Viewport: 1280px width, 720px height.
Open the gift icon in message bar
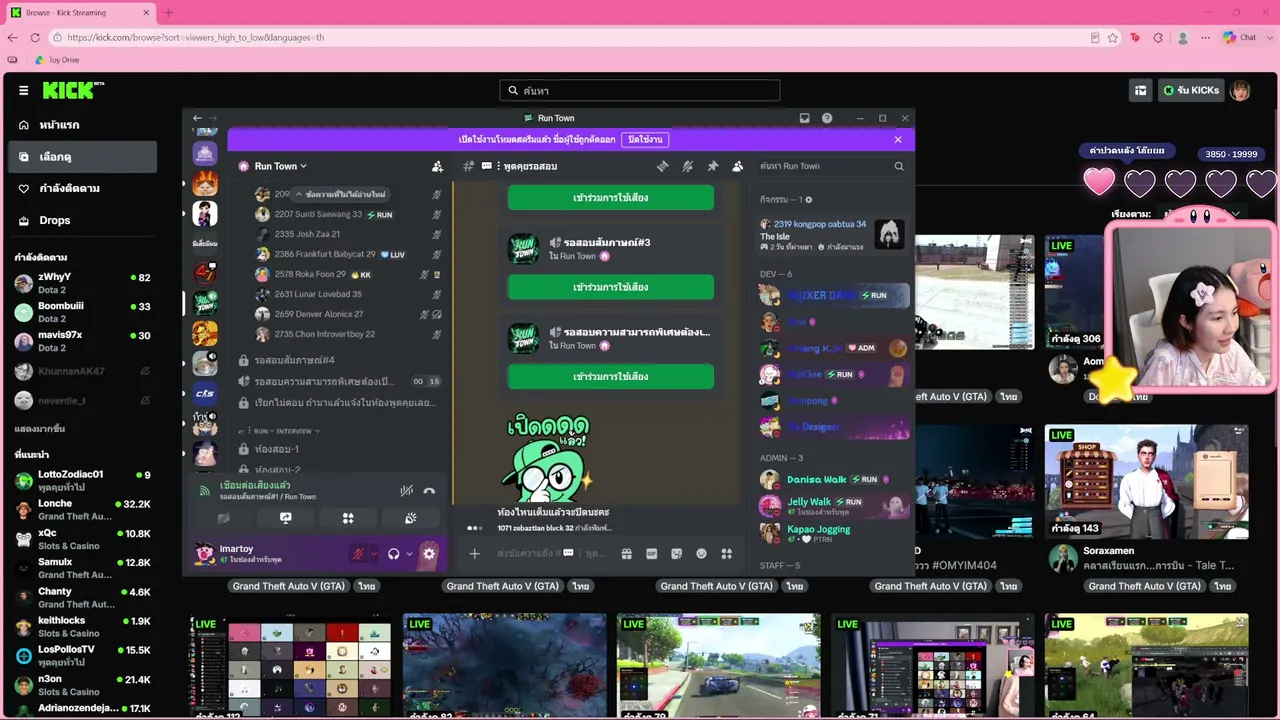pos(626,553)
